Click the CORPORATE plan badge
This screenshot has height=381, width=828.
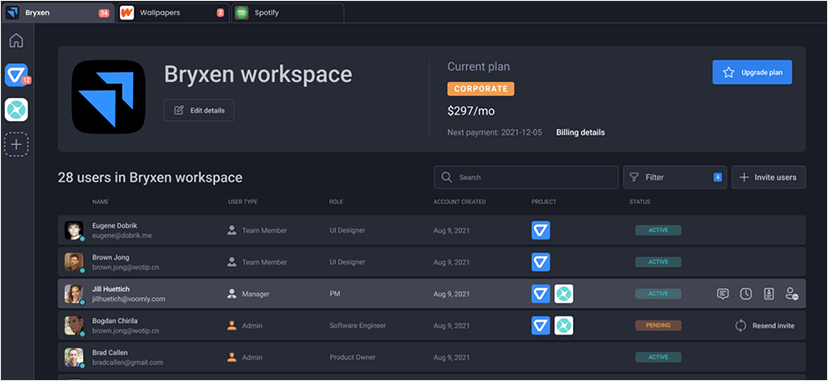[x=481, y=89]
